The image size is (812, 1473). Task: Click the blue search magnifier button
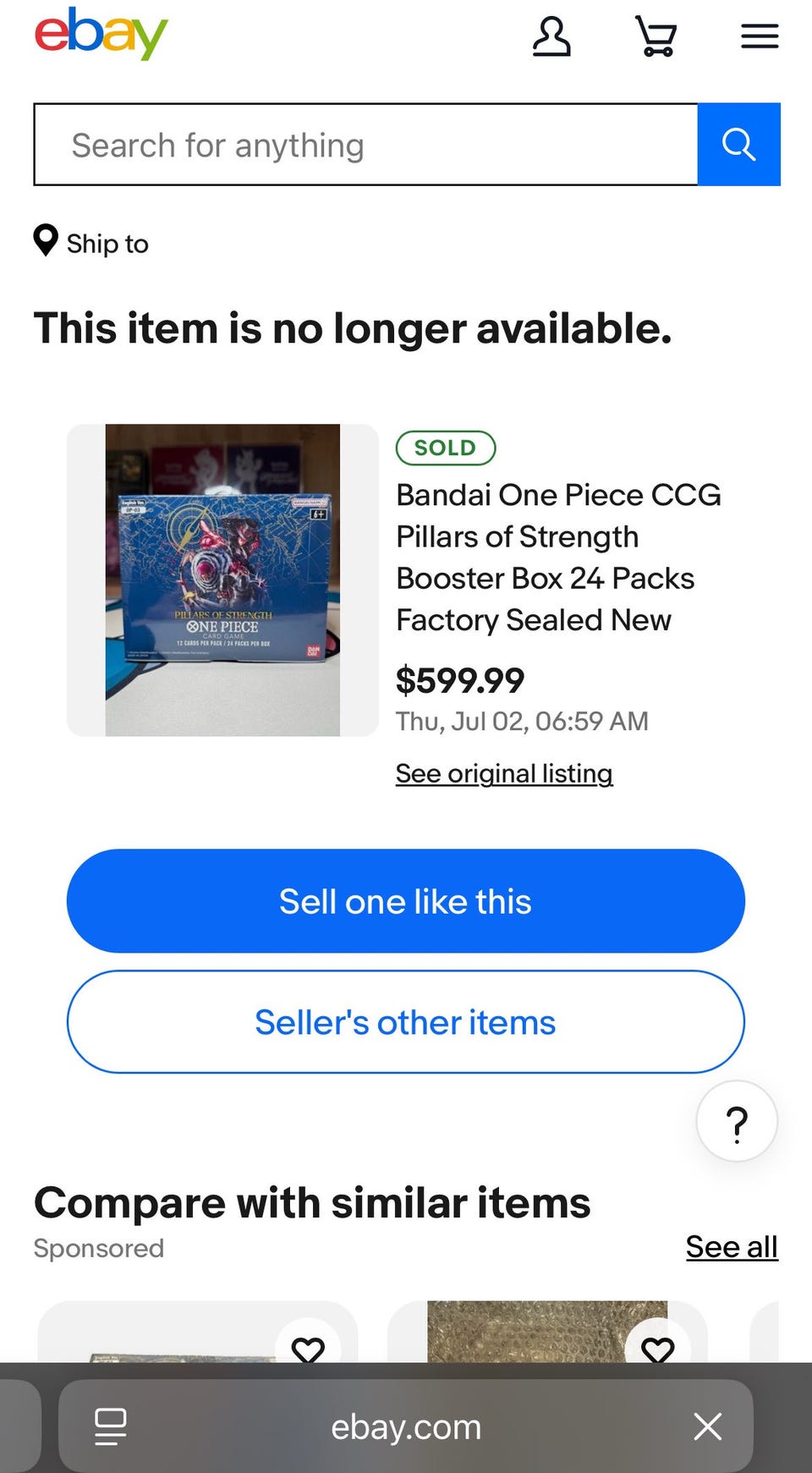pos(738,145)
